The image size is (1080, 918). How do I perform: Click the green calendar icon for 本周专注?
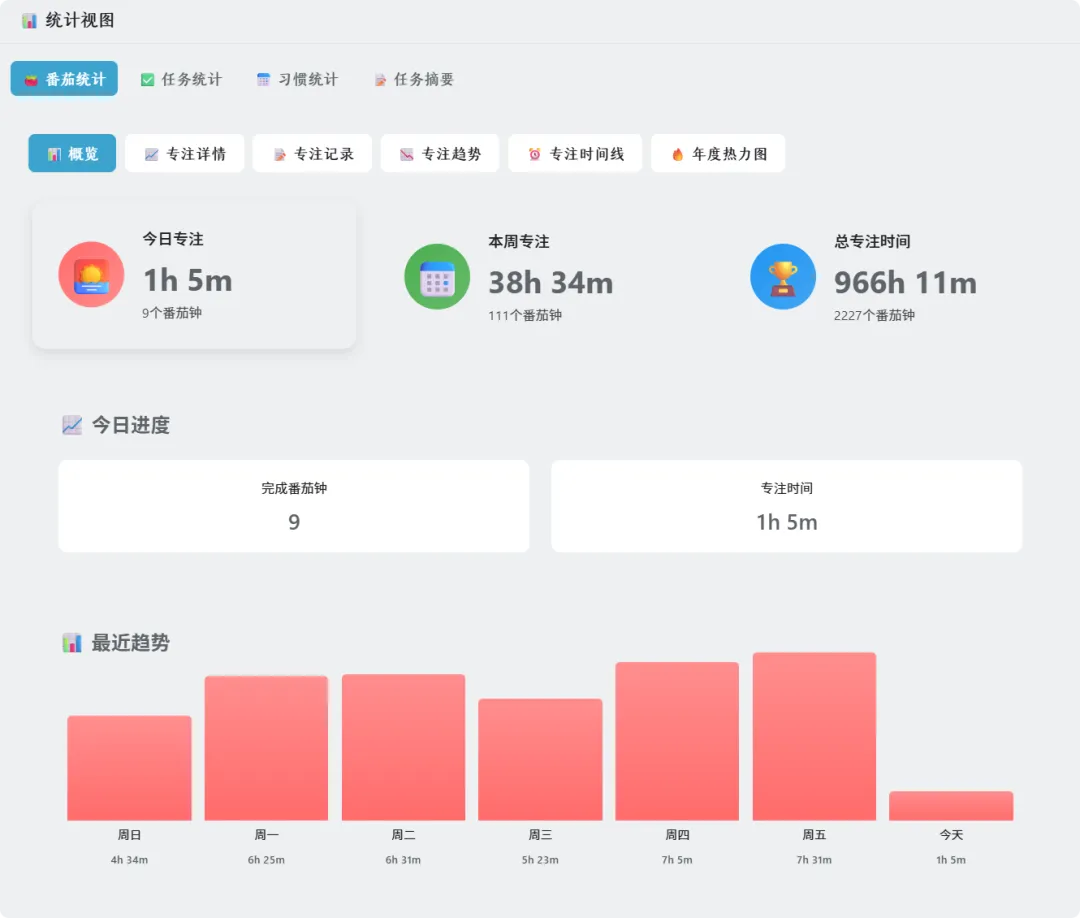pyautogui.click(x=437, y=277)
